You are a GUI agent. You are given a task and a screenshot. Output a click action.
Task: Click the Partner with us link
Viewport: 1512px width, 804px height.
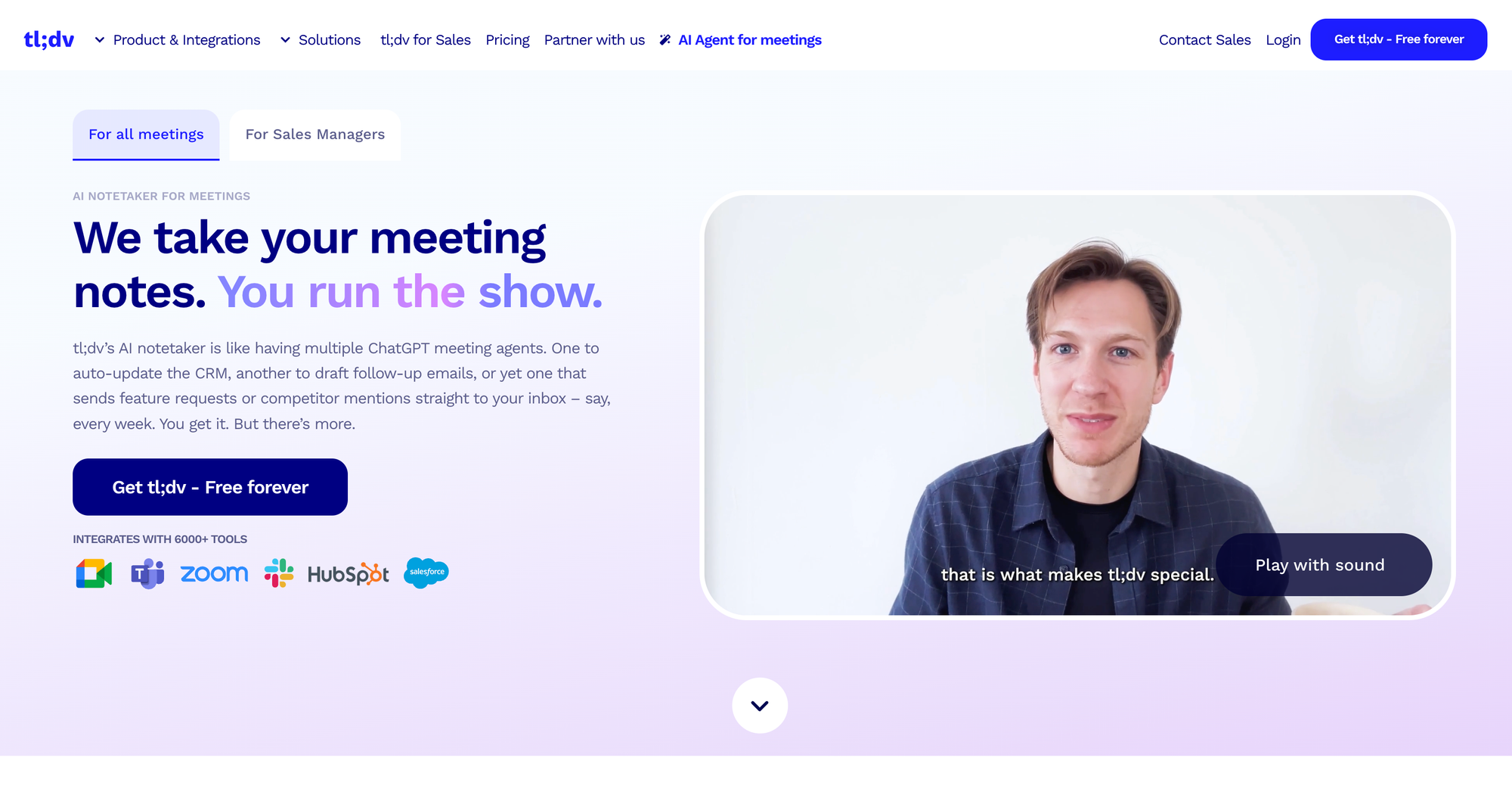tap(594, 39)
